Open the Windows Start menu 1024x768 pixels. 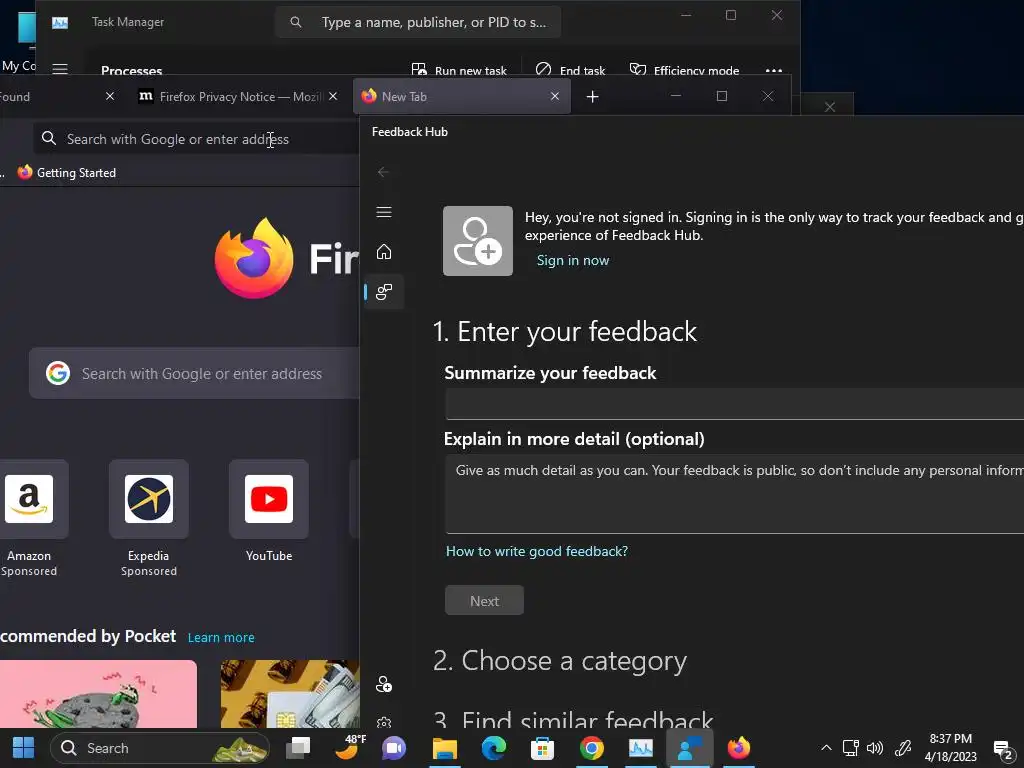pyautogui.click(x=24, y=748)
